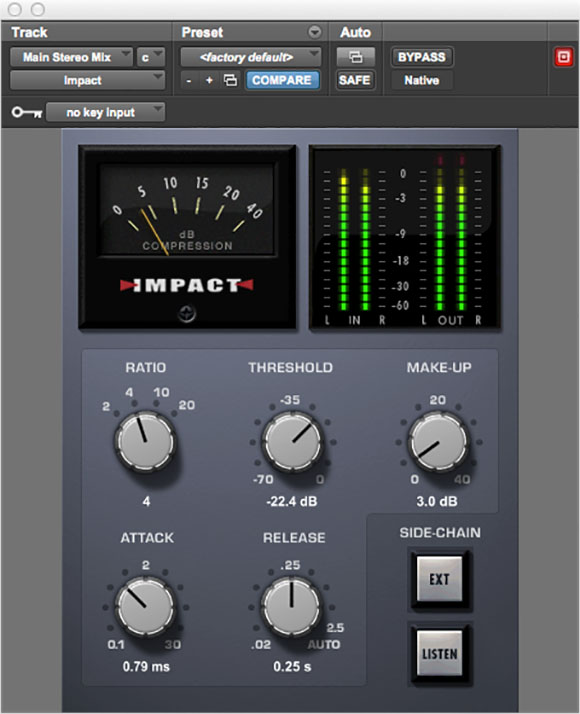Select the next preset with plus button
Screen dimensions: 580x714
pyautogui.click(x=209, y=81)
